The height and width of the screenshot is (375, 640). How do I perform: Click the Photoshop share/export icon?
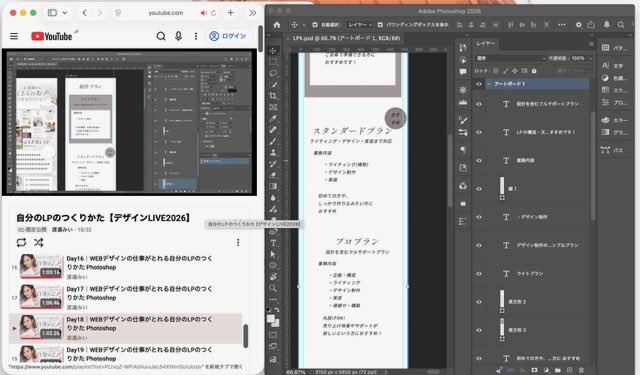click(591, 25)
